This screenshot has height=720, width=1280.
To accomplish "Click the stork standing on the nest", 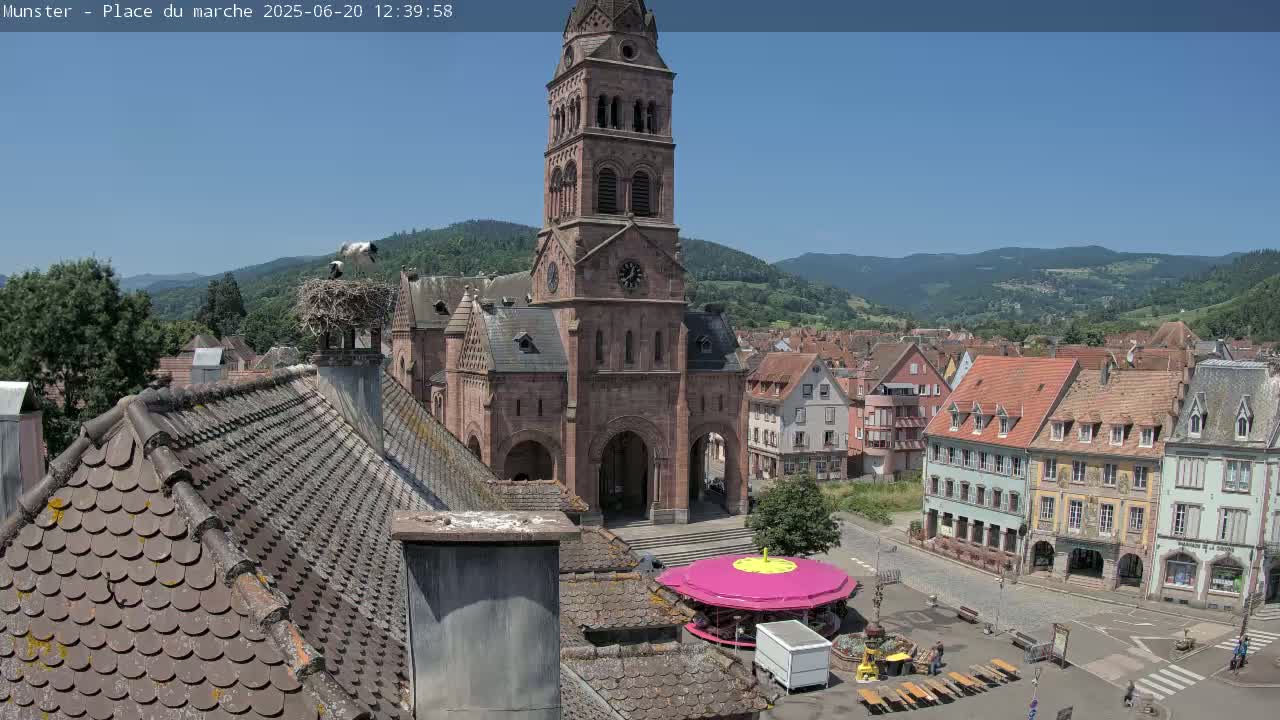I will coord(357,254).
